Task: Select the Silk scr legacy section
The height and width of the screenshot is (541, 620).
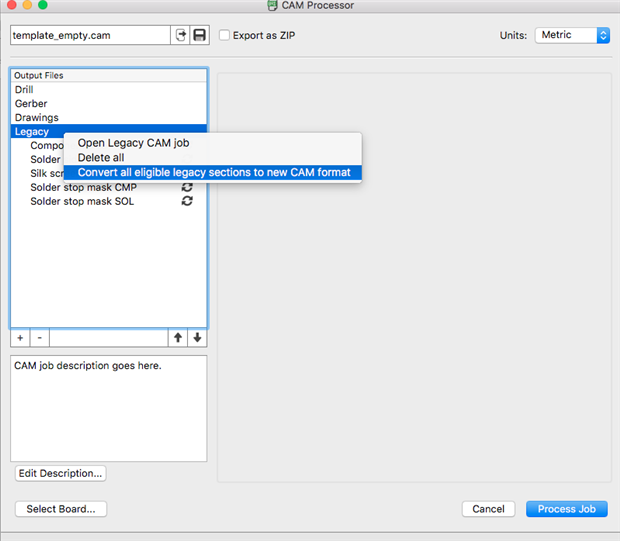Action: coord(46,173)
